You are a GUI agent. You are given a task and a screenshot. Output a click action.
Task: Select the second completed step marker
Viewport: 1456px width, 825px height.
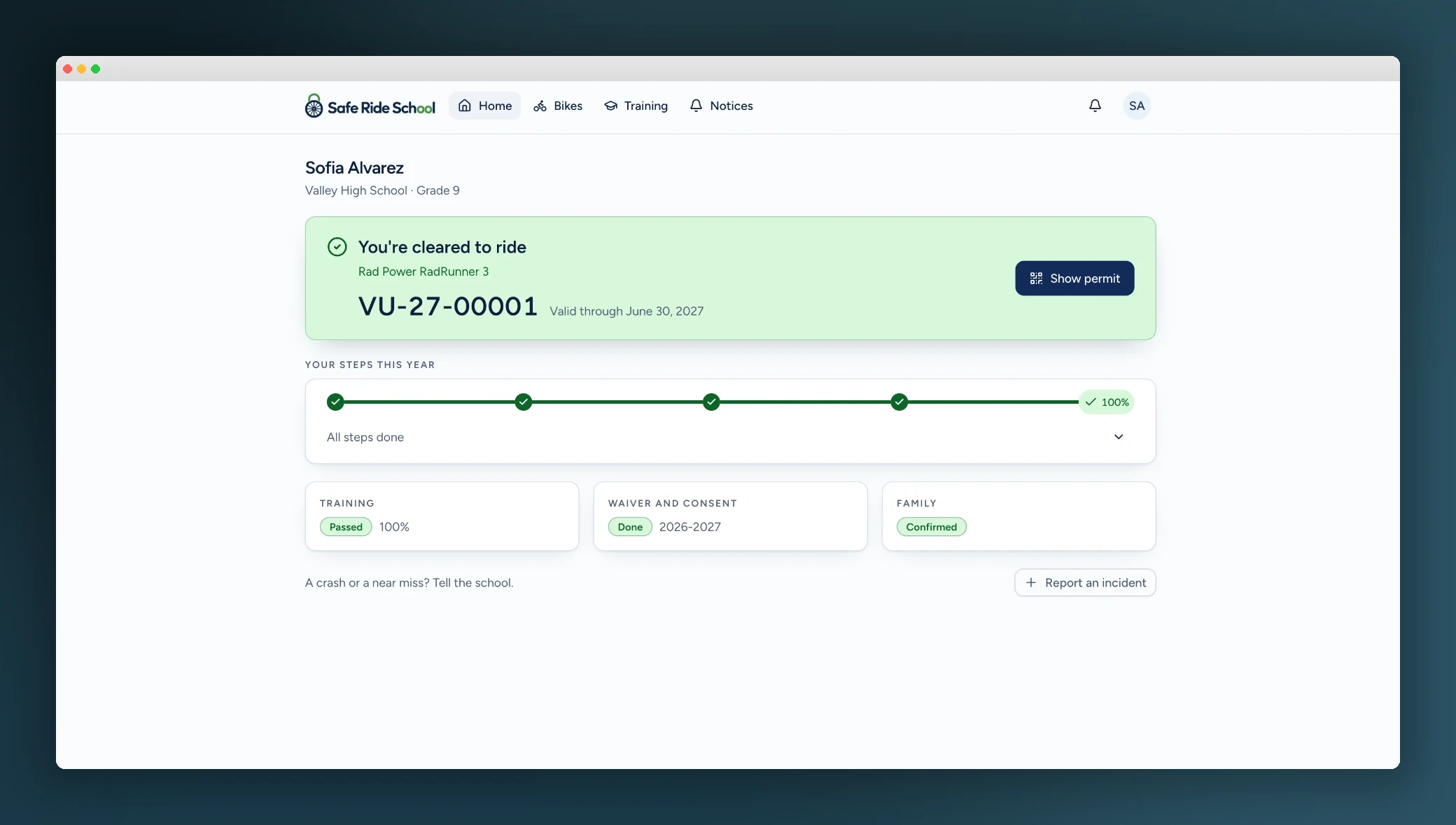[524, 402]
